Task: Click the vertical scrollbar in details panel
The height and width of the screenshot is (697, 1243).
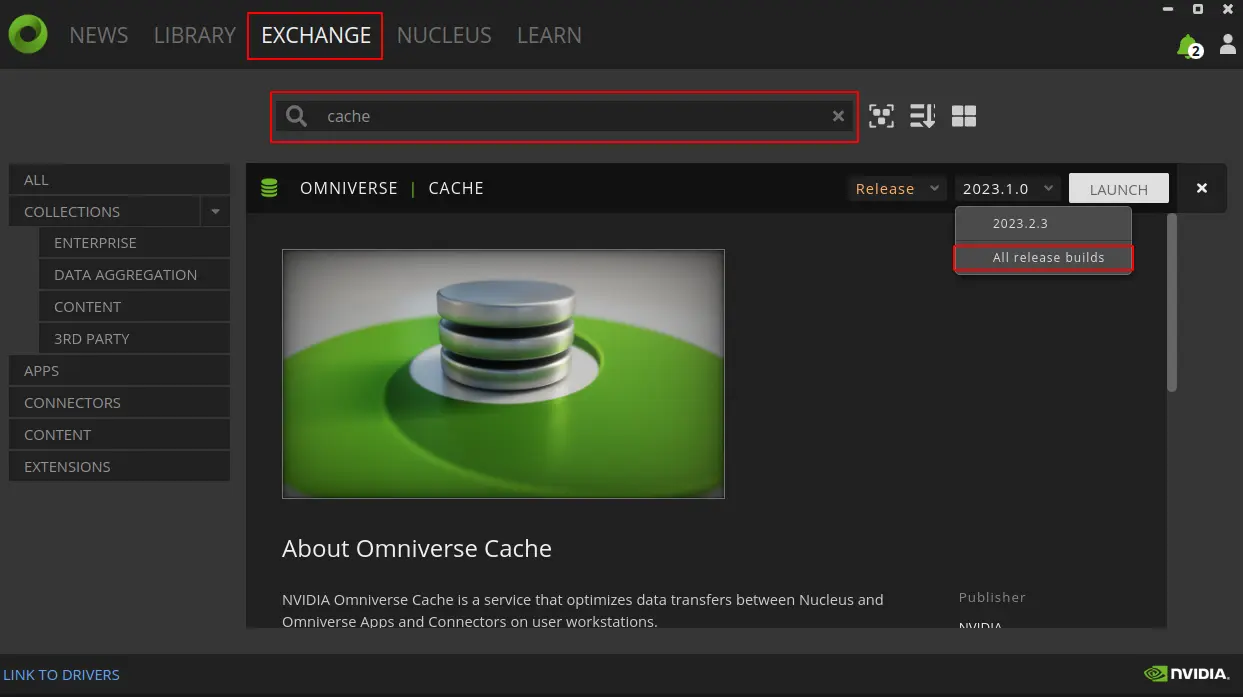Action: pyautogui.click(x=1172, y=302)
